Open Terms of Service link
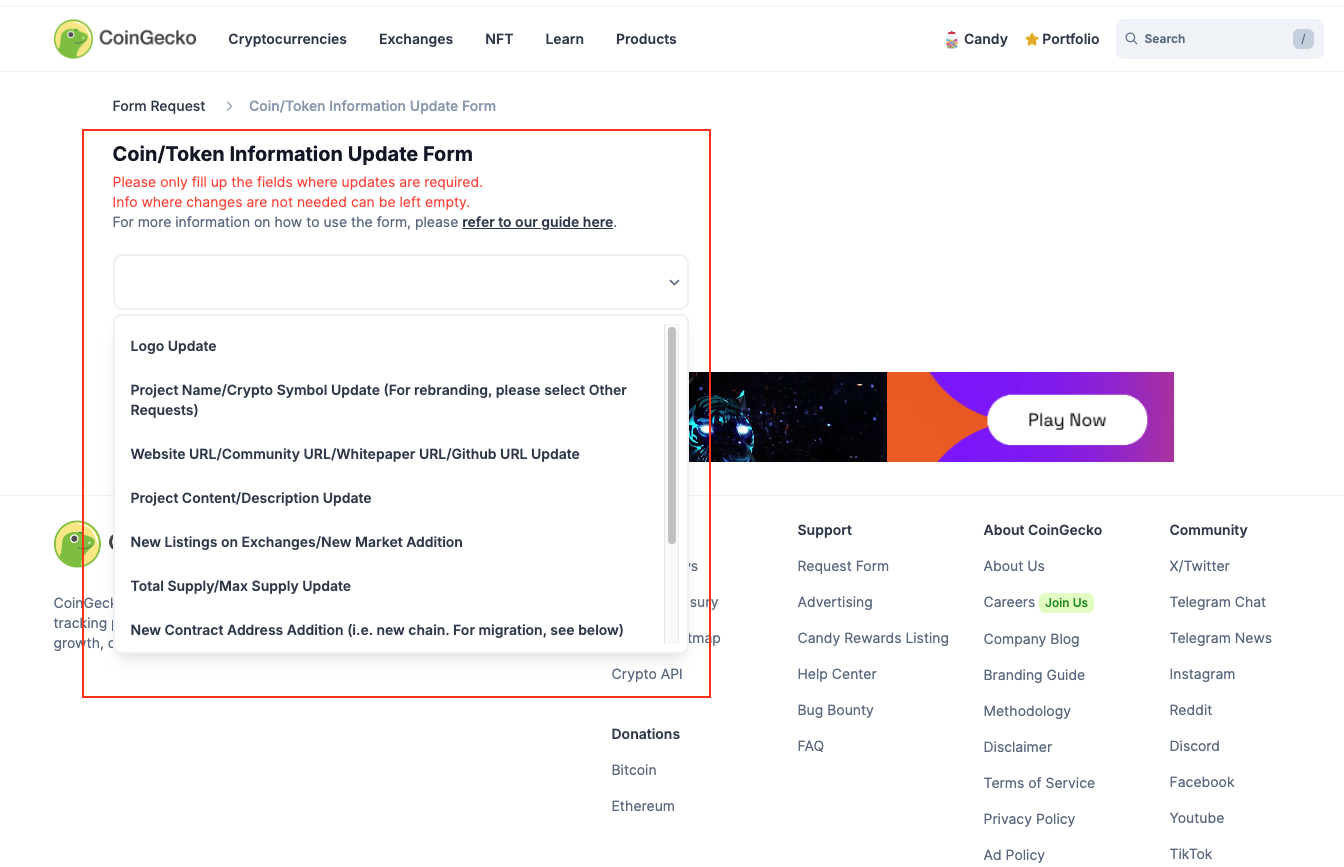 click(1039, 783)
